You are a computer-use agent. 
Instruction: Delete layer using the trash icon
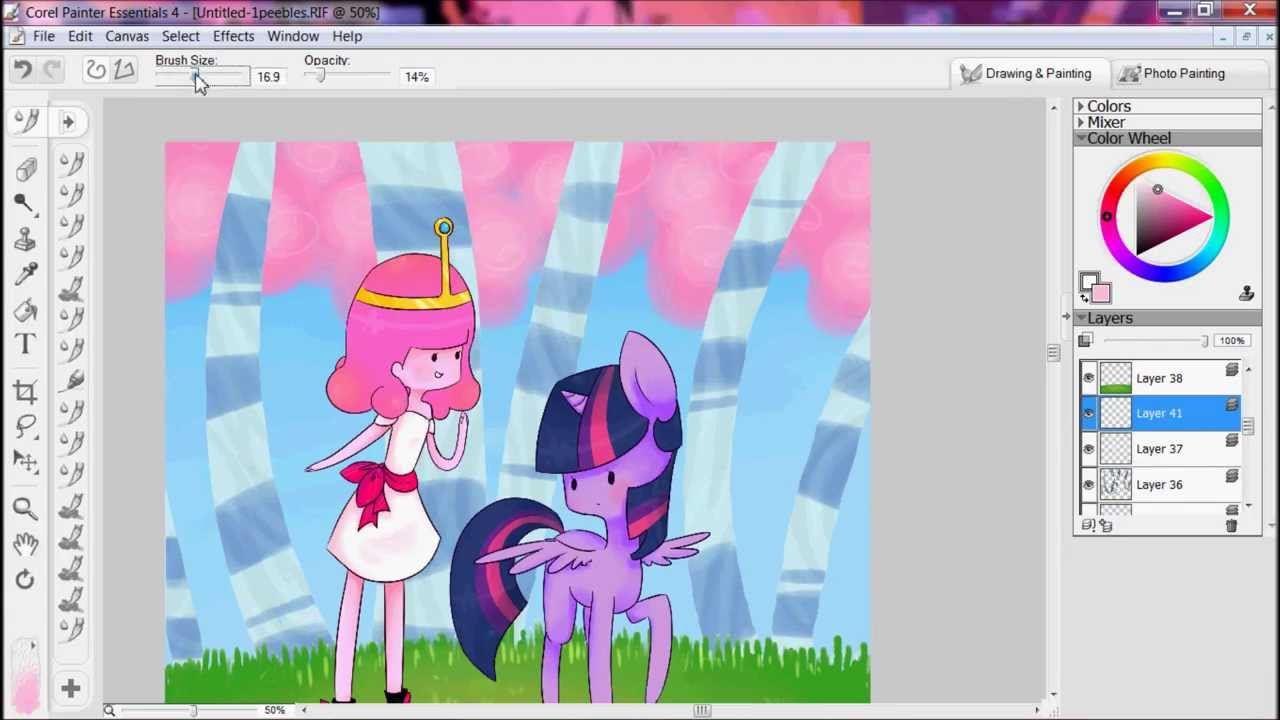1231,526
